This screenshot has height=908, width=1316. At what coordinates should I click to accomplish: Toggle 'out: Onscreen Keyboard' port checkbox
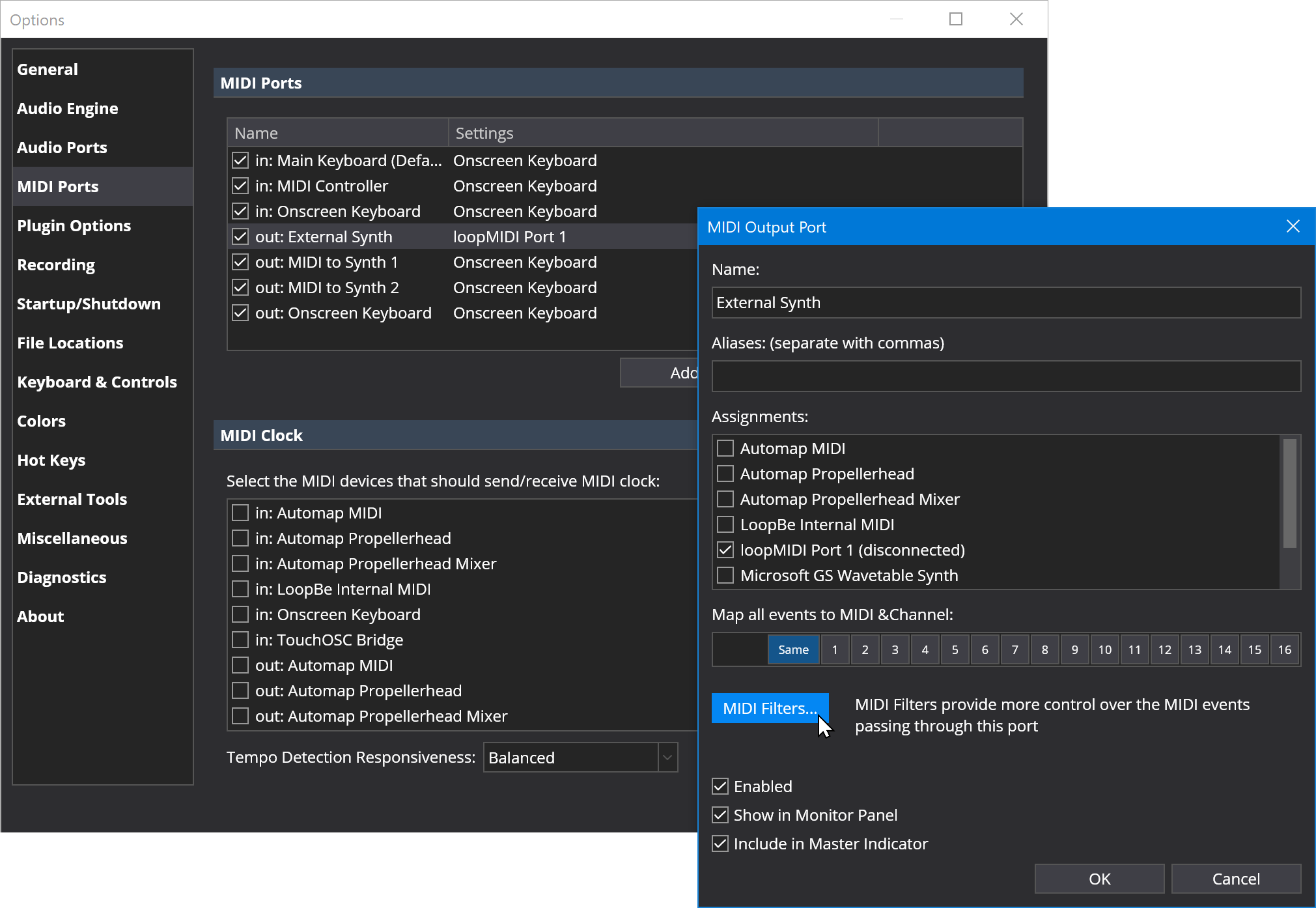[240, 313]
